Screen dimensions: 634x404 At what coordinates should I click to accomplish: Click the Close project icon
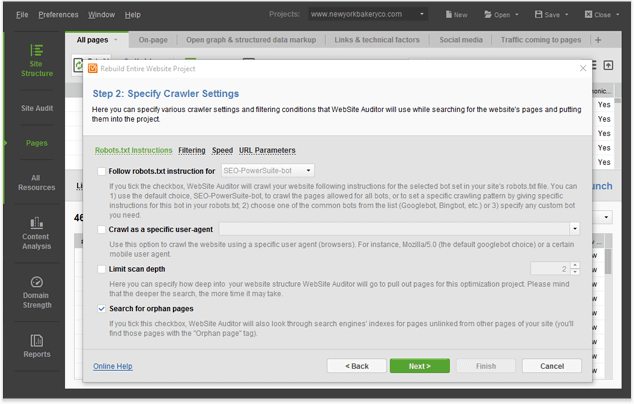click(588, 15)
